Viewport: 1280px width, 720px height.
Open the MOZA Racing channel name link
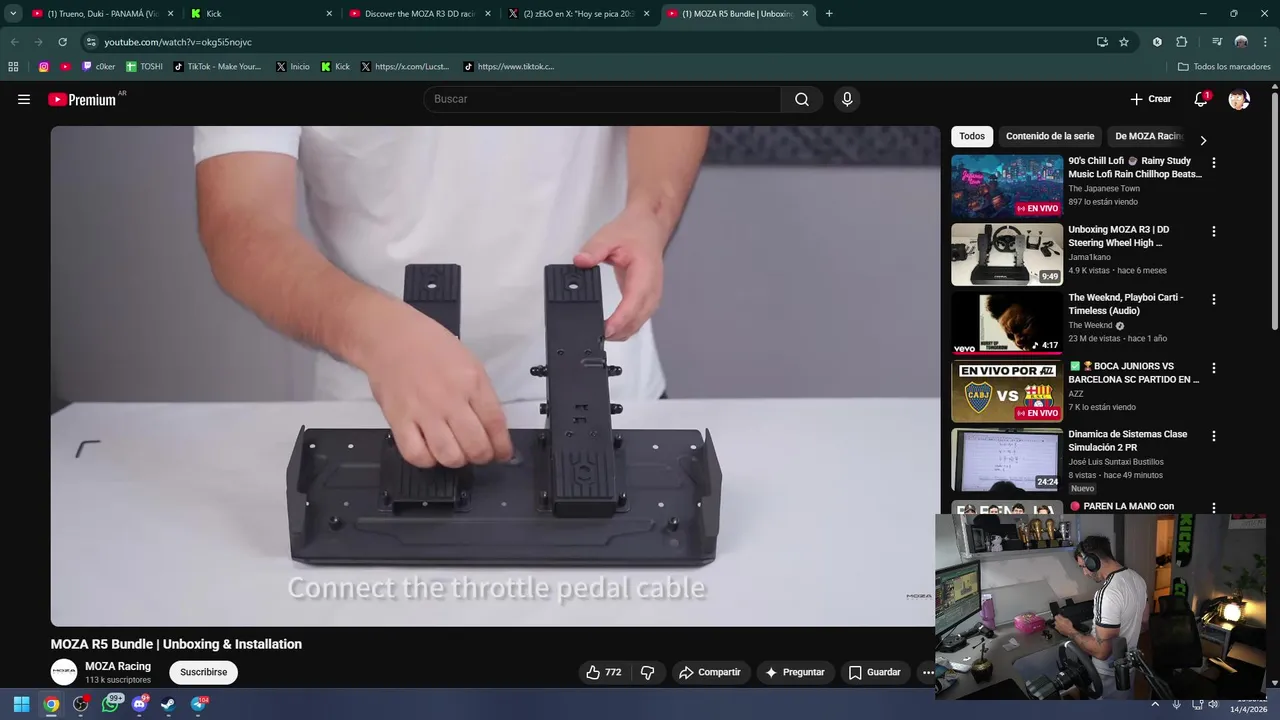(x=118, y=666)
